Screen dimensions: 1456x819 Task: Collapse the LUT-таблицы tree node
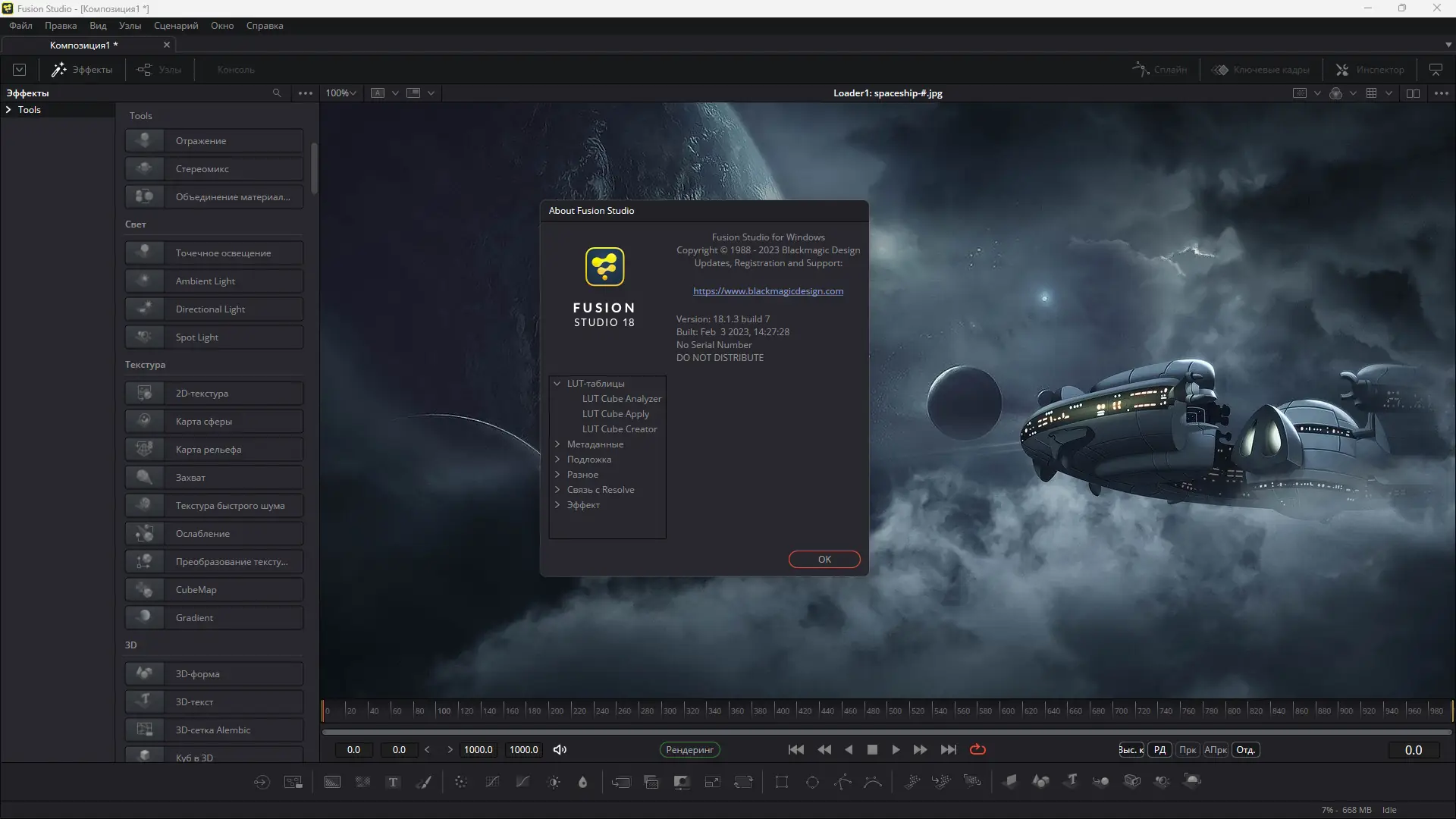point(557,384)
